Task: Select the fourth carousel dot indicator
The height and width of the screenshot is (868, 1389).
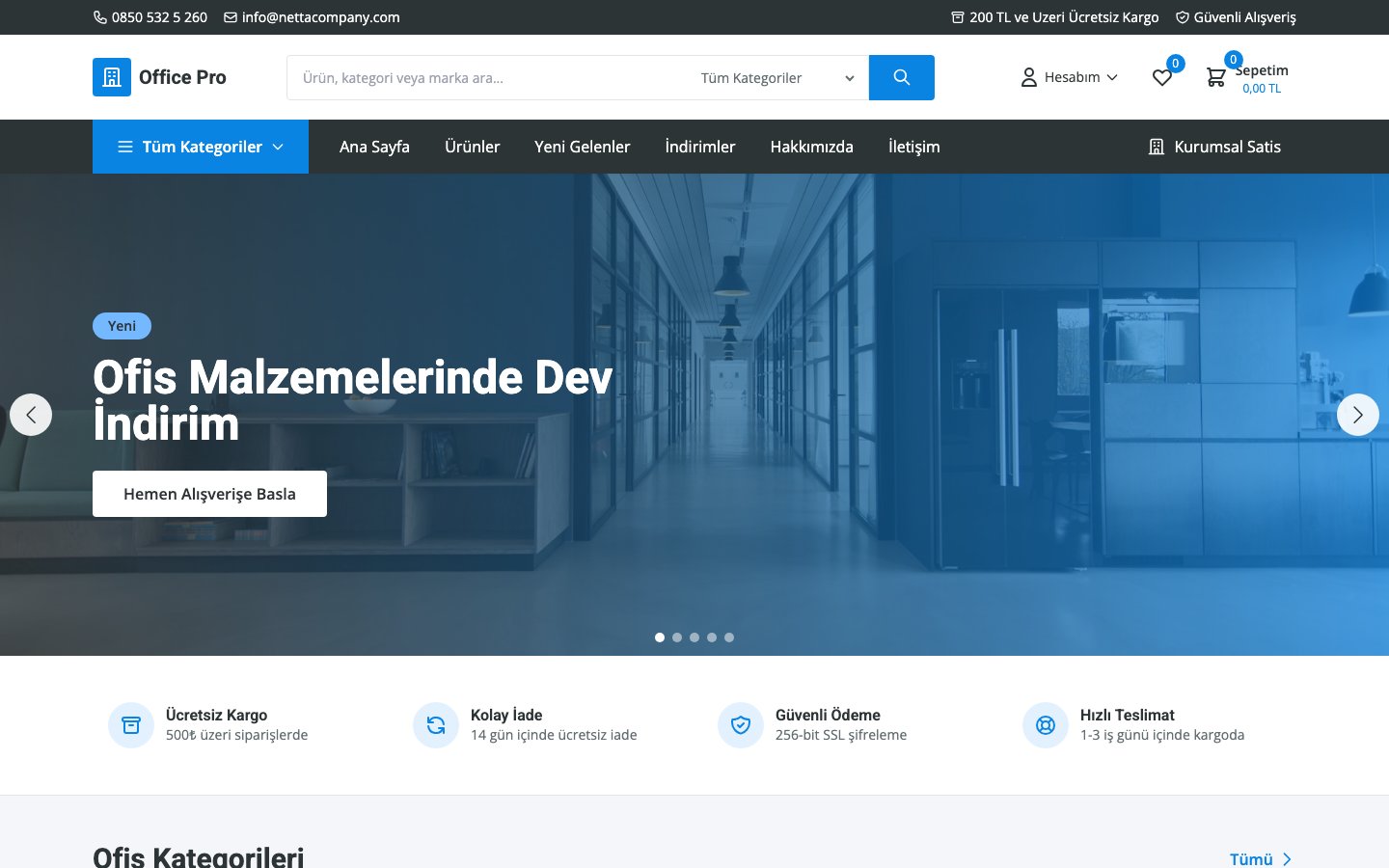Action: point(712,637)
